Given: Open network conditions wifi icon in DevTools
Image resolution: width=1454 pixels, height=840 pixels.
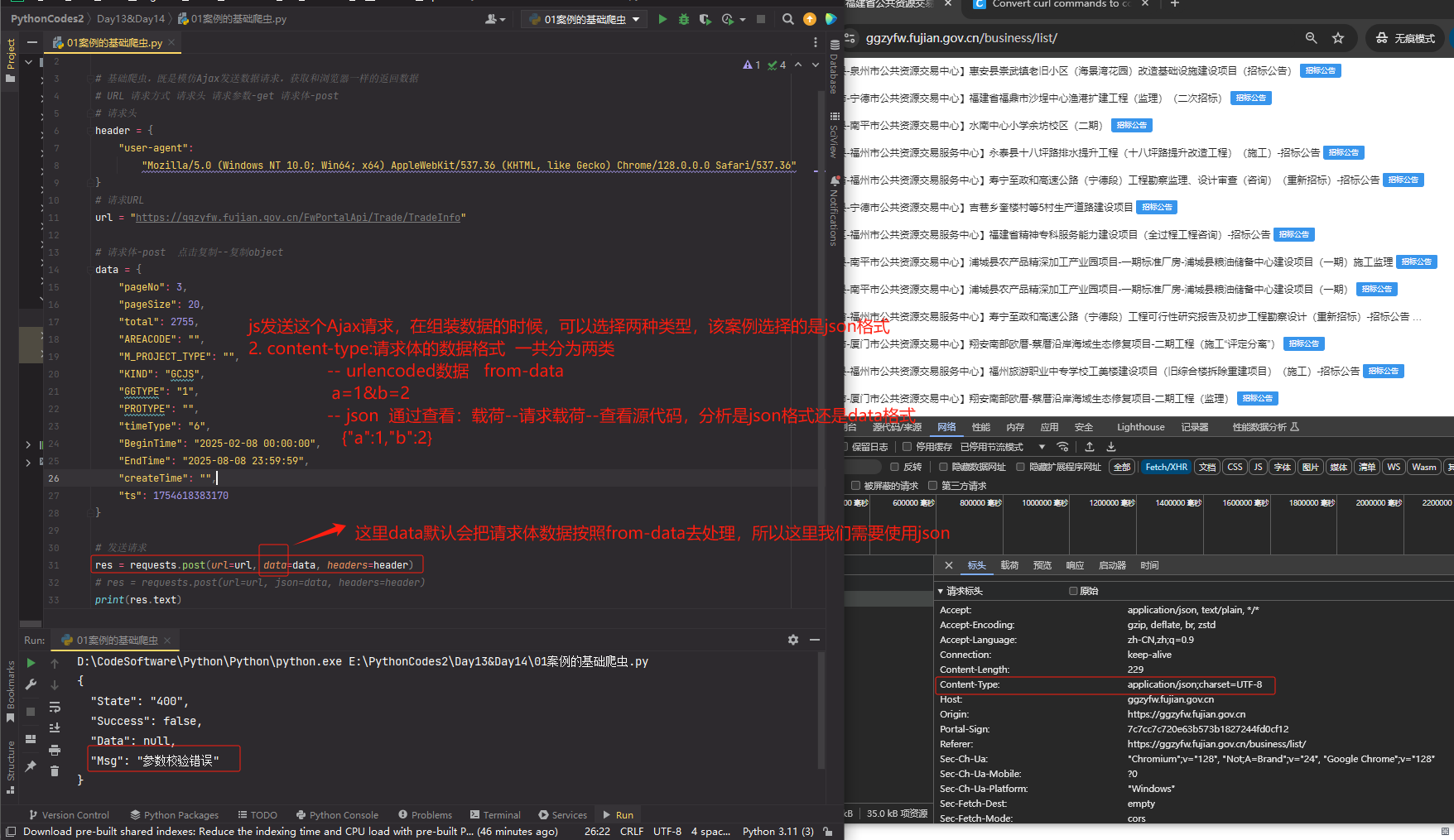Looking at the screenshot, I should [x=1062, y=447].
